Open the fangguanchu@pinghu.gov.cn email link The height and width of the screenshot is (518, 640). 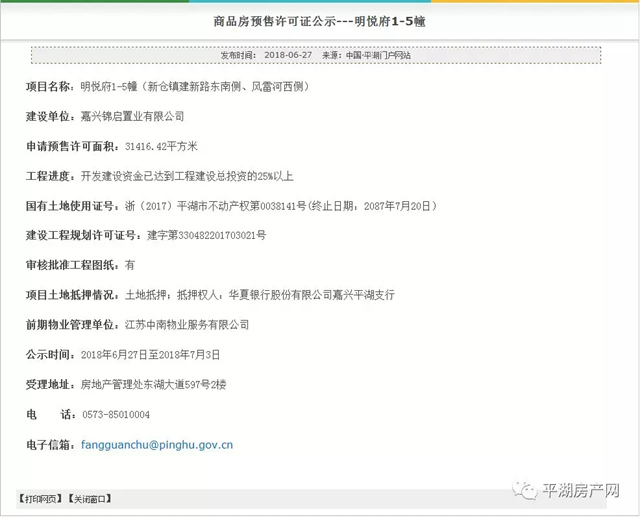point(157,444)
